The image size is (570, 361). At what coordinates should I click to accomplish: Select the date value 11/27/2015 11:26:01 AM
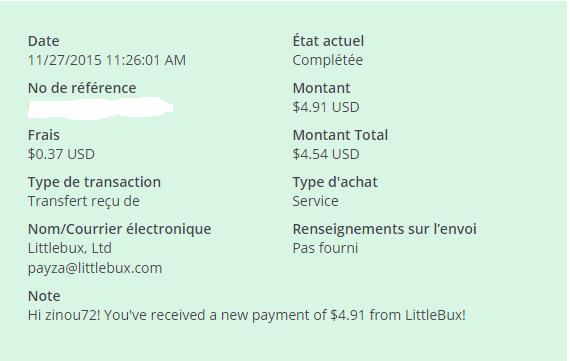pos(107,60)
